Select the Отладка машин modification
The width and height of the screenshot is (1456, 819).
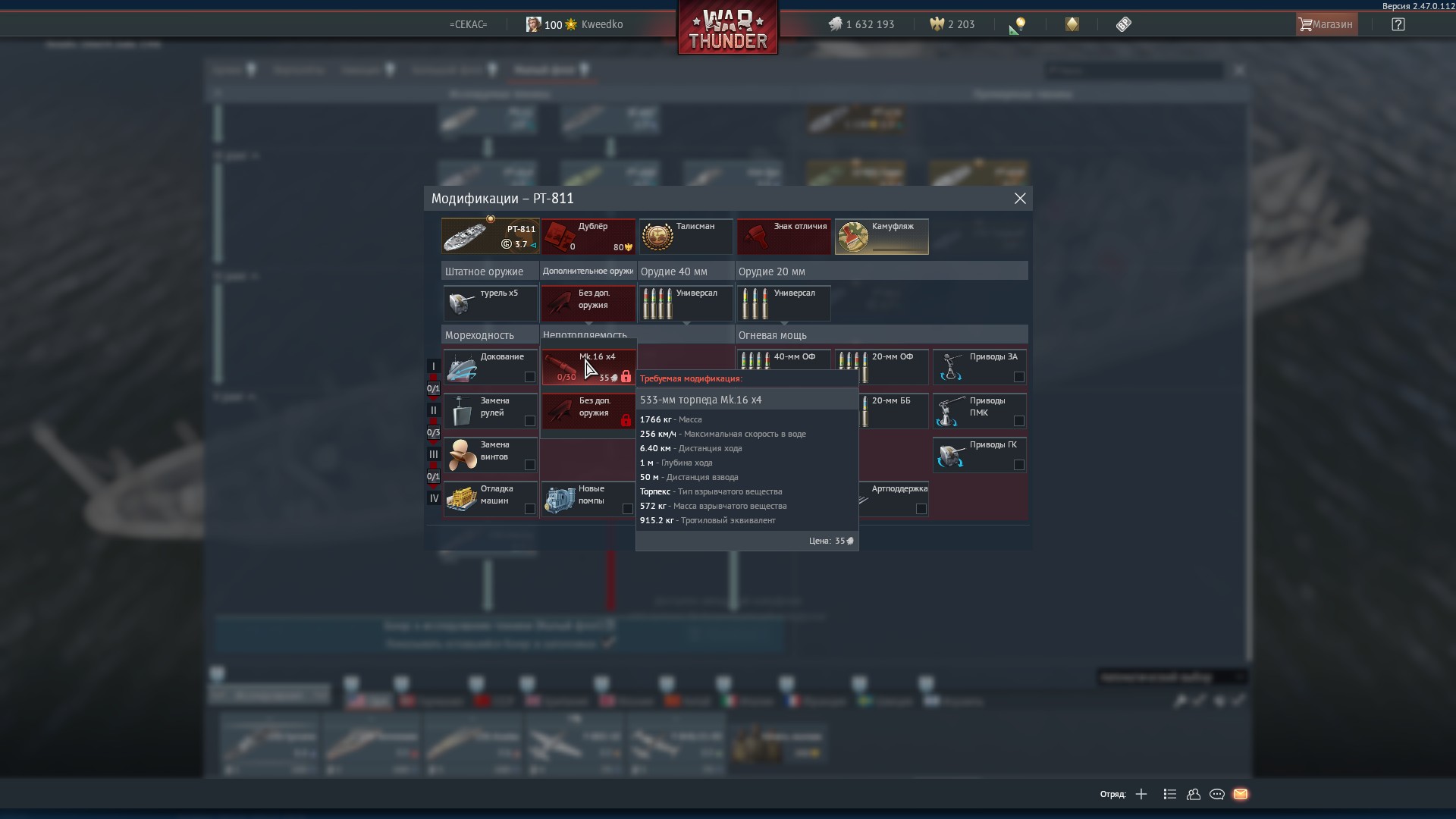click(x=490, y=498)
